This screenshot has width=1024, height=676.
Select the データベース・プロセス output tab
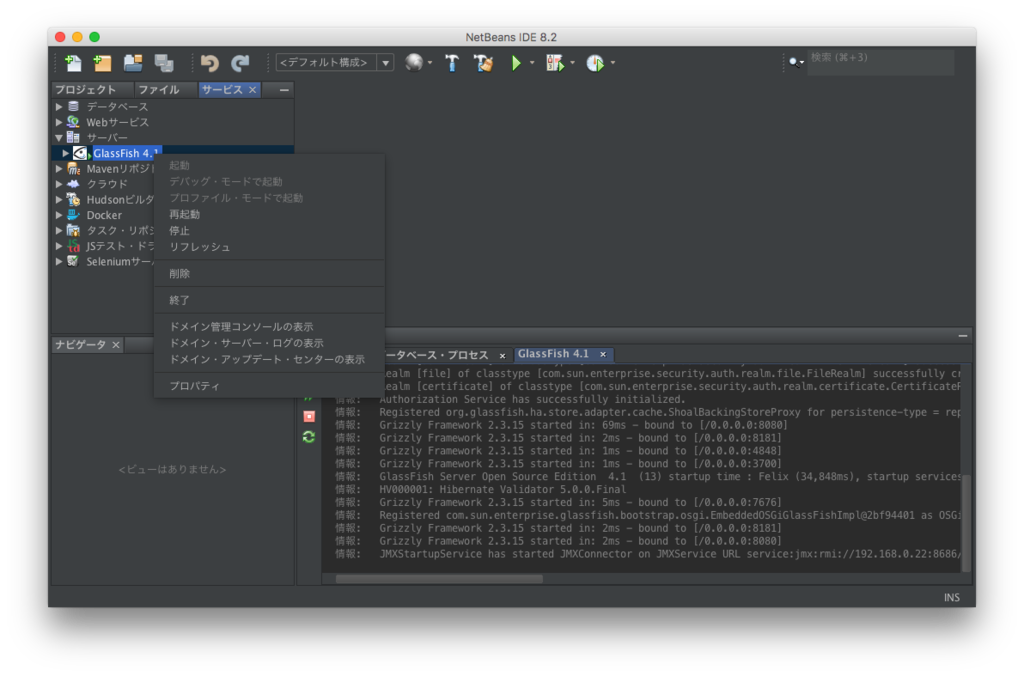[x=437, y=355]
